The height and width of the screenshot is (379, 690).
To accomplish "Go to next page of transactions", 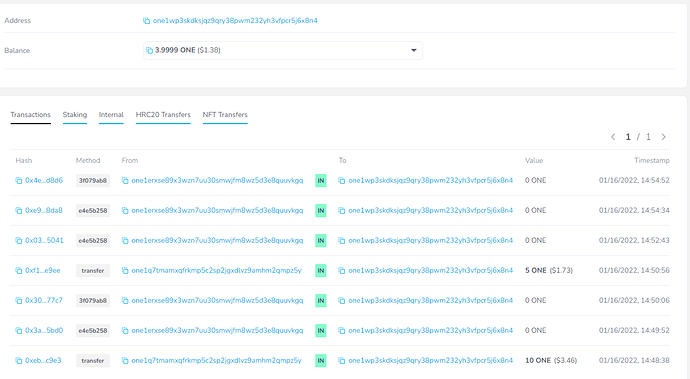I will 664,137.
